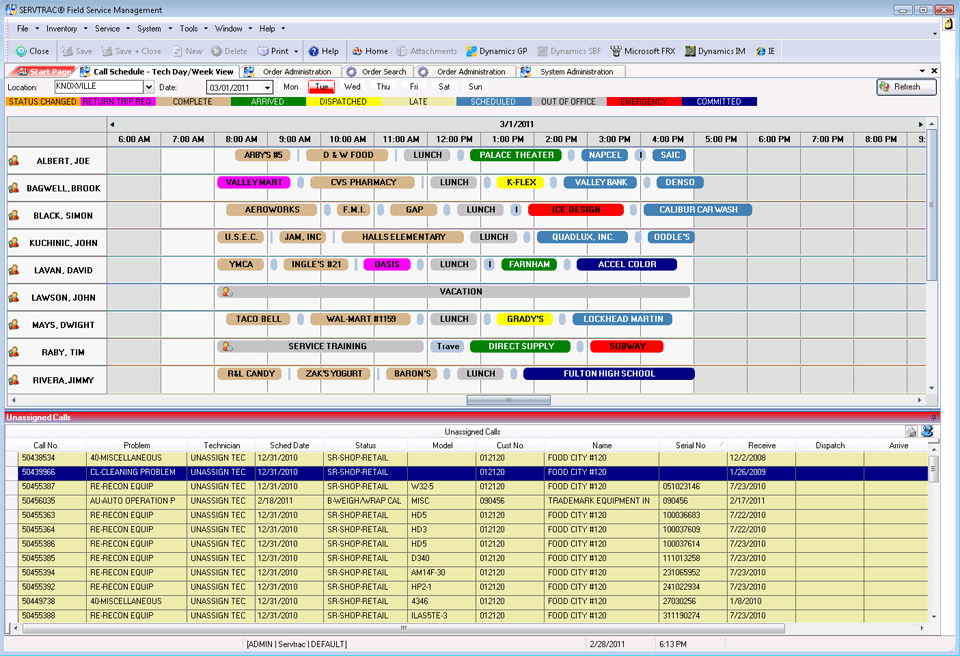Open the tab list dropdown arrow
Screen dimensions: 960x656
(922, 71)
